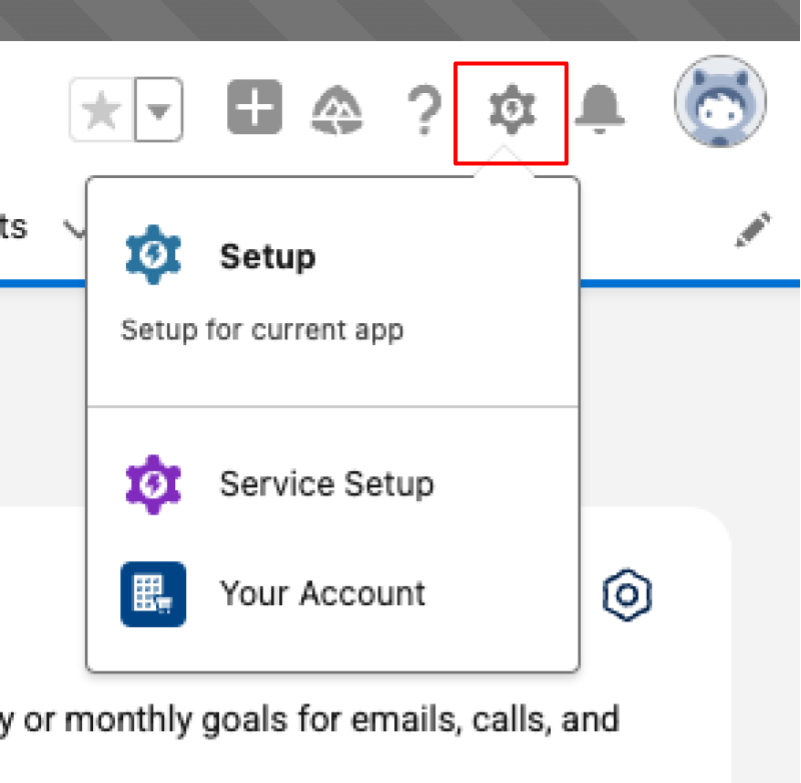Click the pencil edit icon
Viewport: 801px width, 783px height.
(x=753, y=228)
